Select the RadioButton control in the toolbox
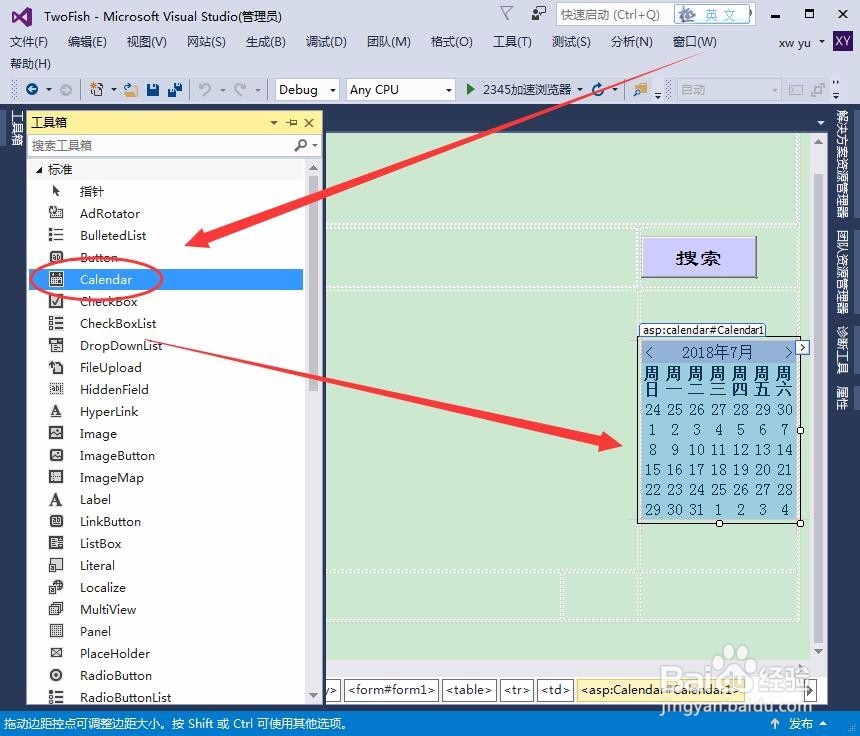The height and width of the screenshot is (736, 860). point(165,675)
